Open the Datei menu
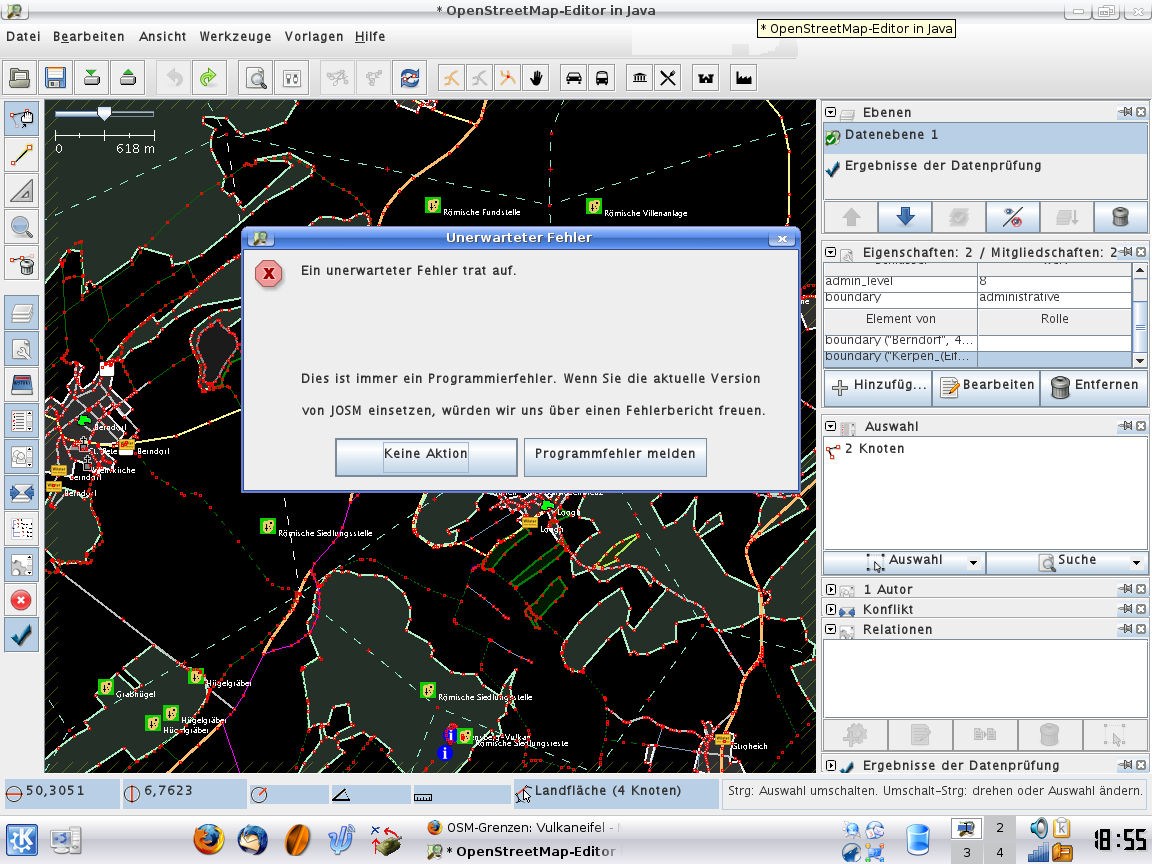Viewport: 1152px width, 864px height. coord(24,36)
